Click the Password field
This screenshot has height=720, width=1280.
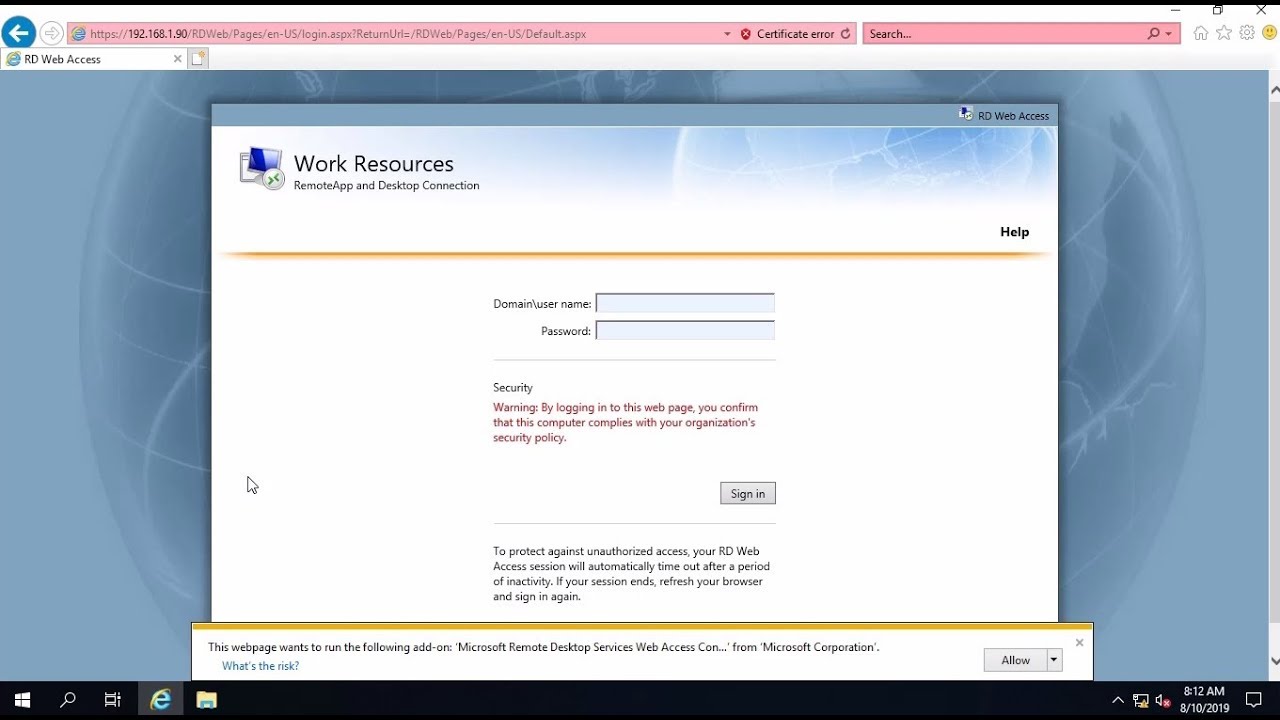[685, 330]
